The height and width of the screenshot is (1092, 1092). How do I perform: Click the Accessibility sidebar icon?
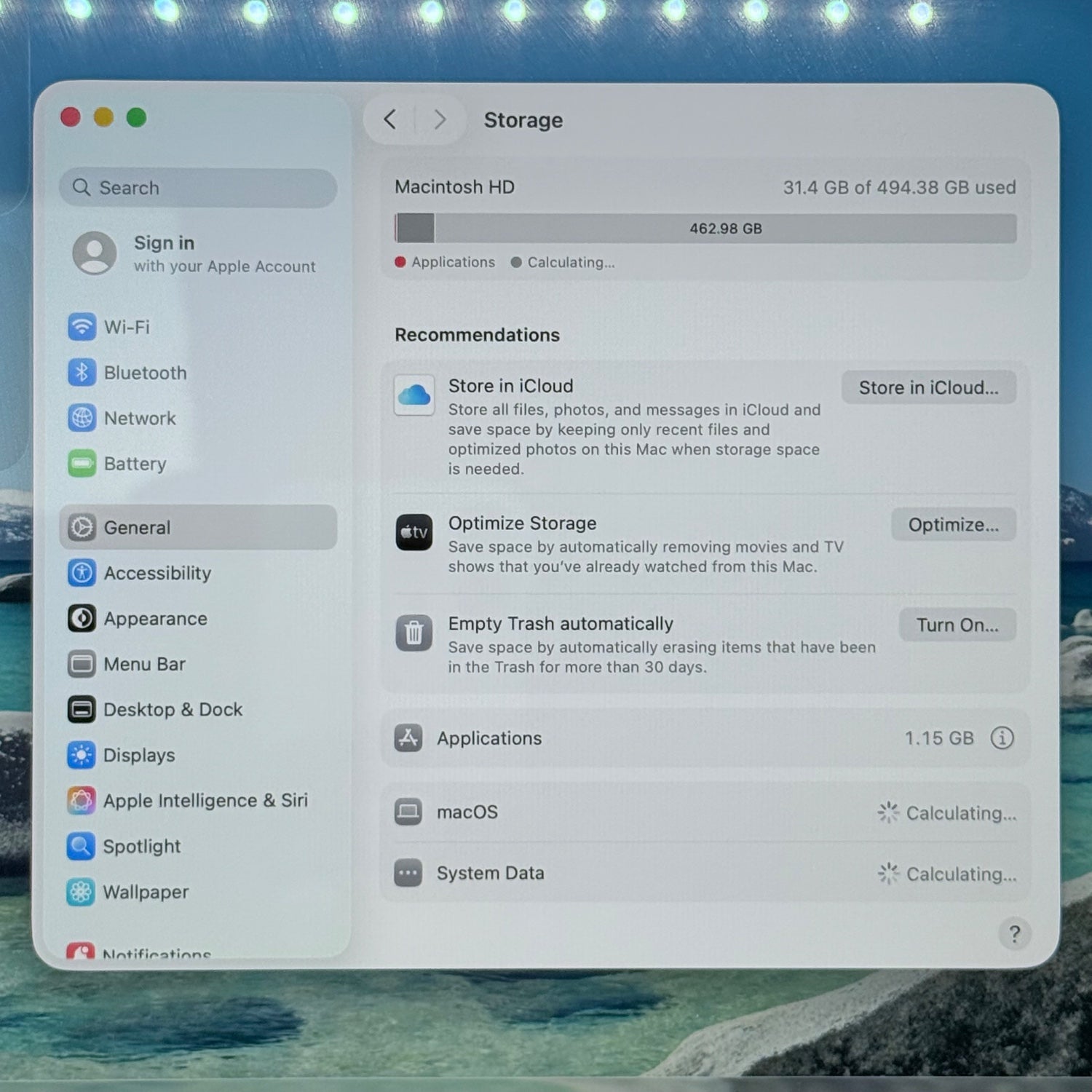(x=82, y=573)
